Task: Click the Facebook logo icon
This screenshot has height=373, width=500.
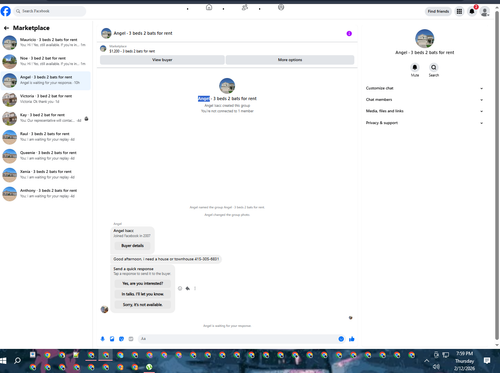Action: (6, 11)
